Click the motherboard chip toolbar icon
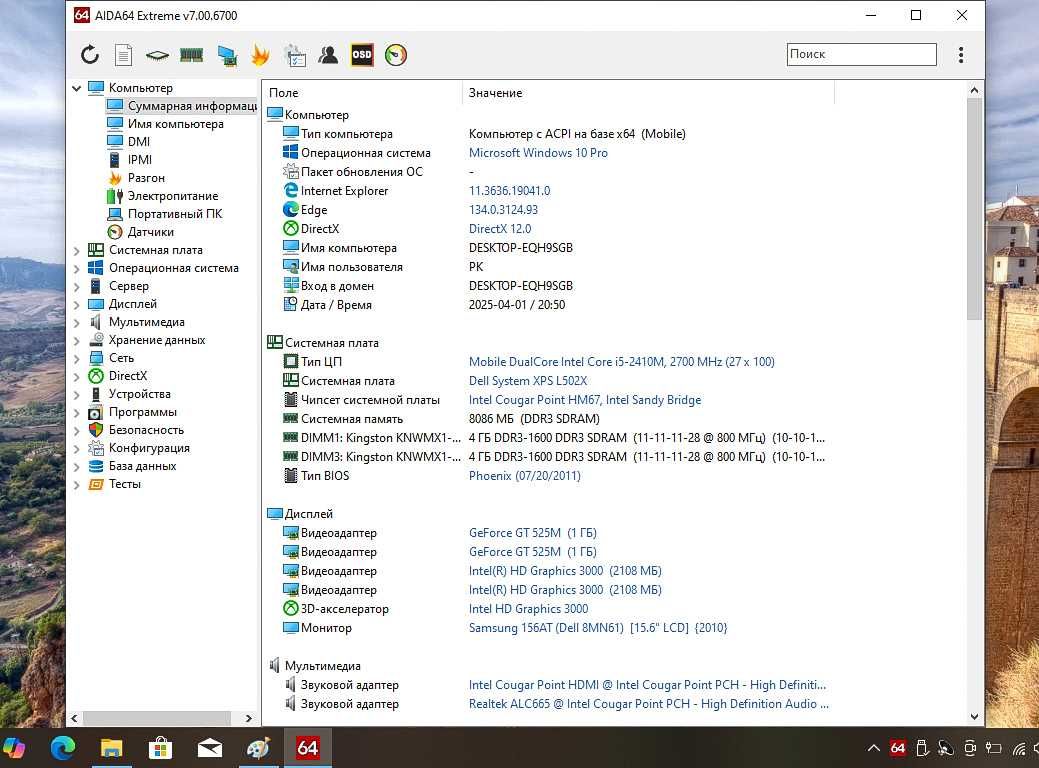 pyautogui.click(x=157, y=56)
